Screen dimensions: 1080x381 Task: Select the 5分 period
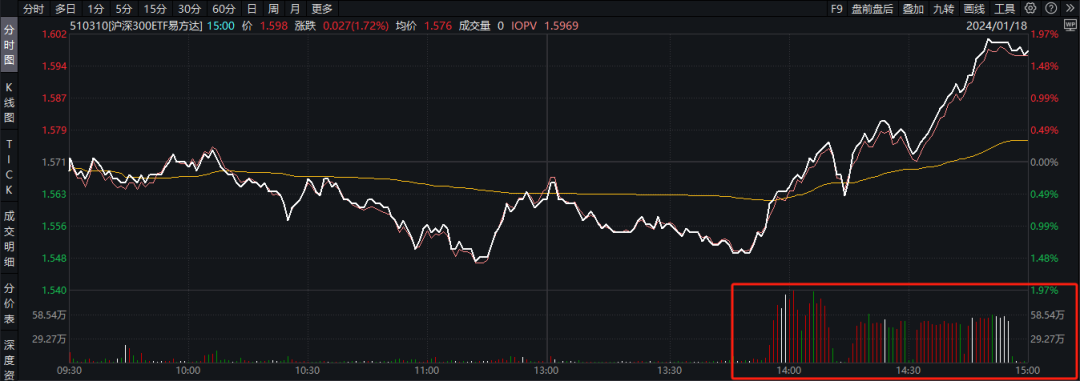(123, 9)
